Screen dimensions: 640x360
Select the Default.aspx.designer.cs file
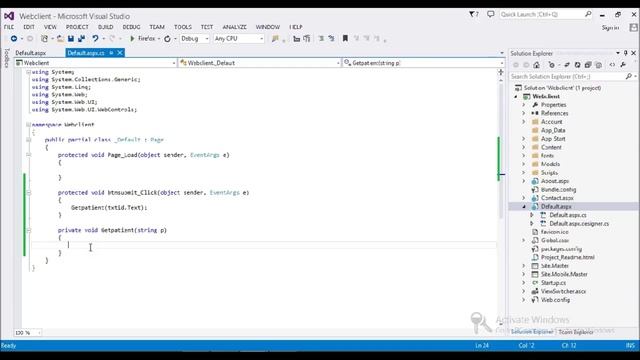point(579,223)
